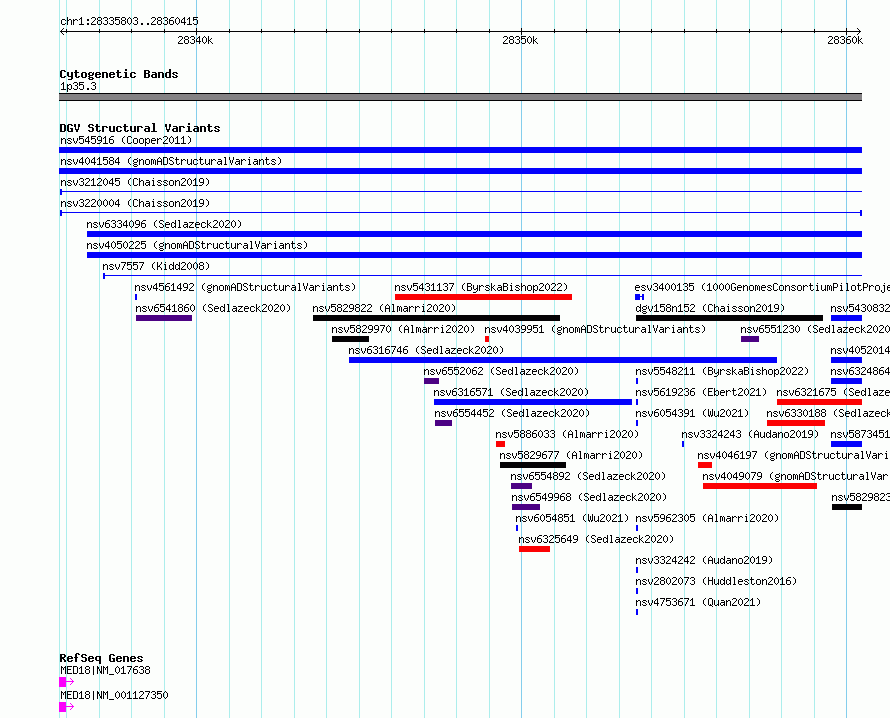The image size is (890, 718).
Task: Click the nsv6334096 (Sedlazeck2020) blue bar
Action: tap(474, 234)
